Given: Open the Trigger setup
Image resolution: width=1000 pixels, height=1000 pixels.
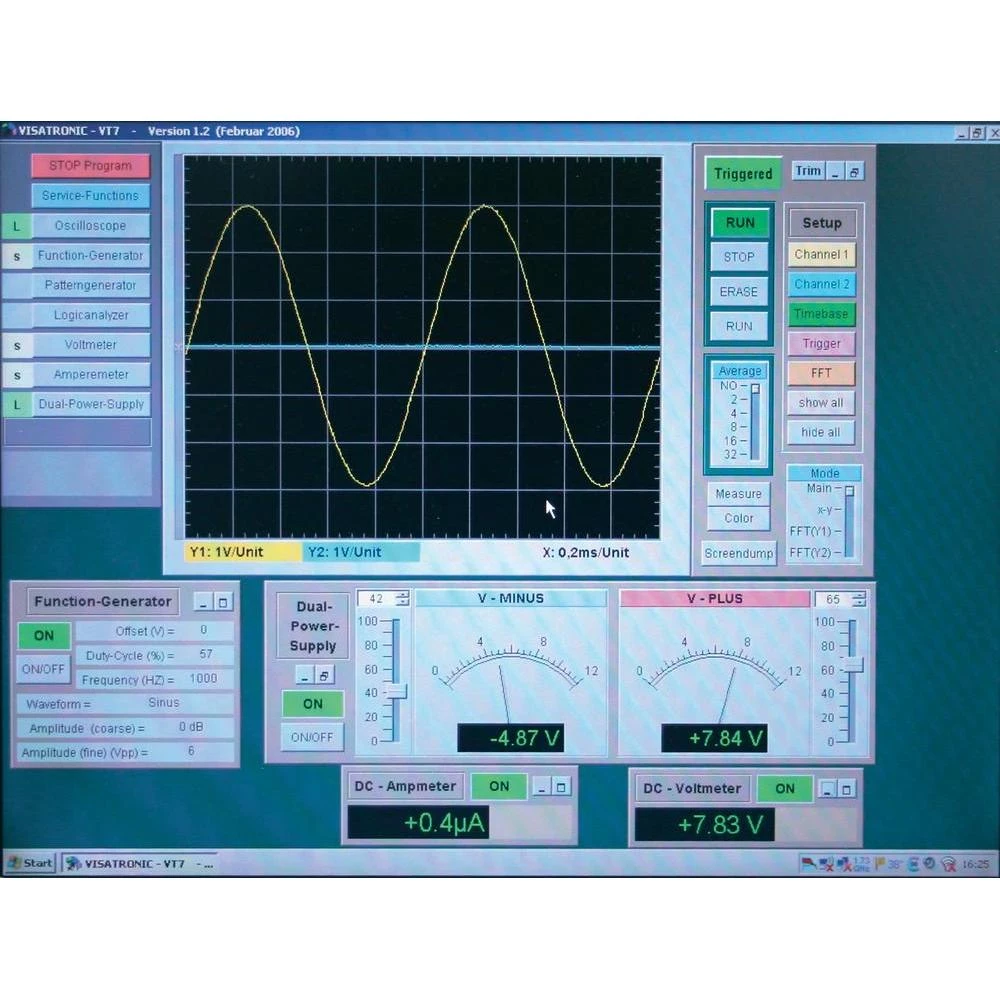Looking at the screenshot, I should (x=821, y=344).
